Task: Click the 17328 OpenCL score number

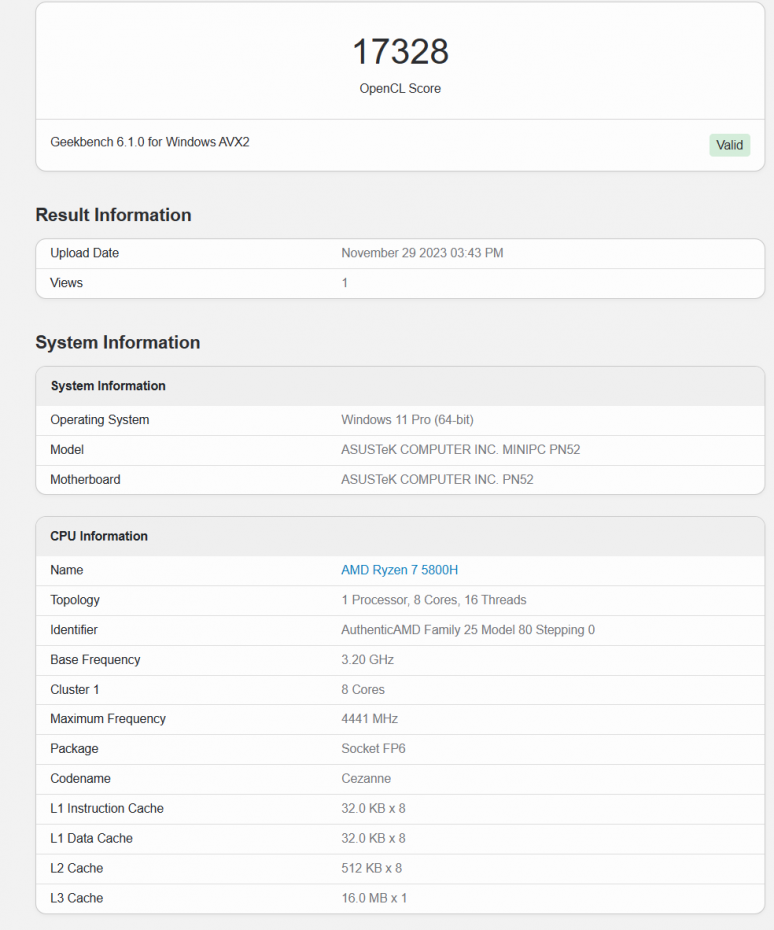Action: pos(400,52)
